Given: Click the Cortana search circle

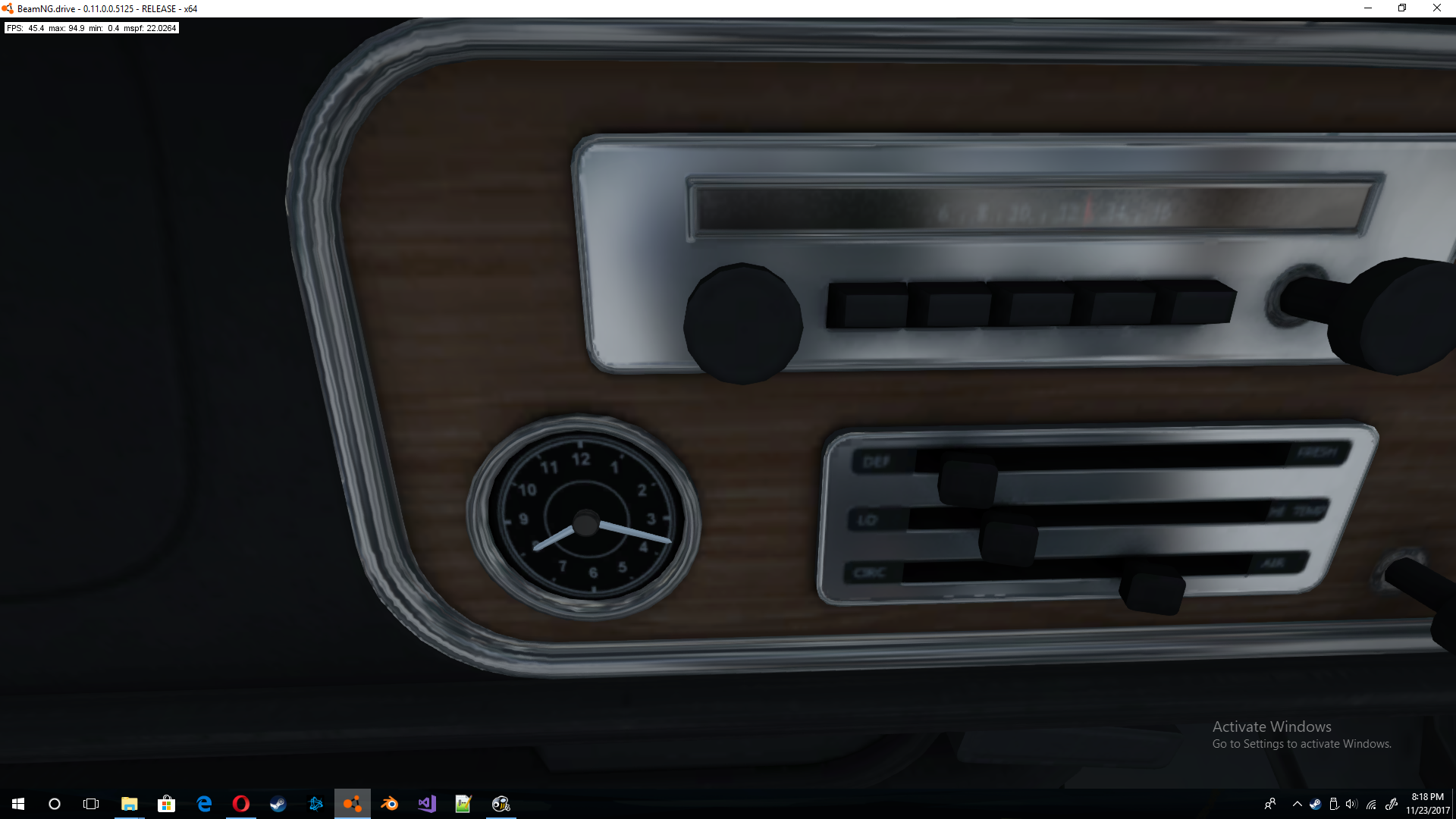Looking at the screenshot, I should pyautogui.click(x=55, y=804).
